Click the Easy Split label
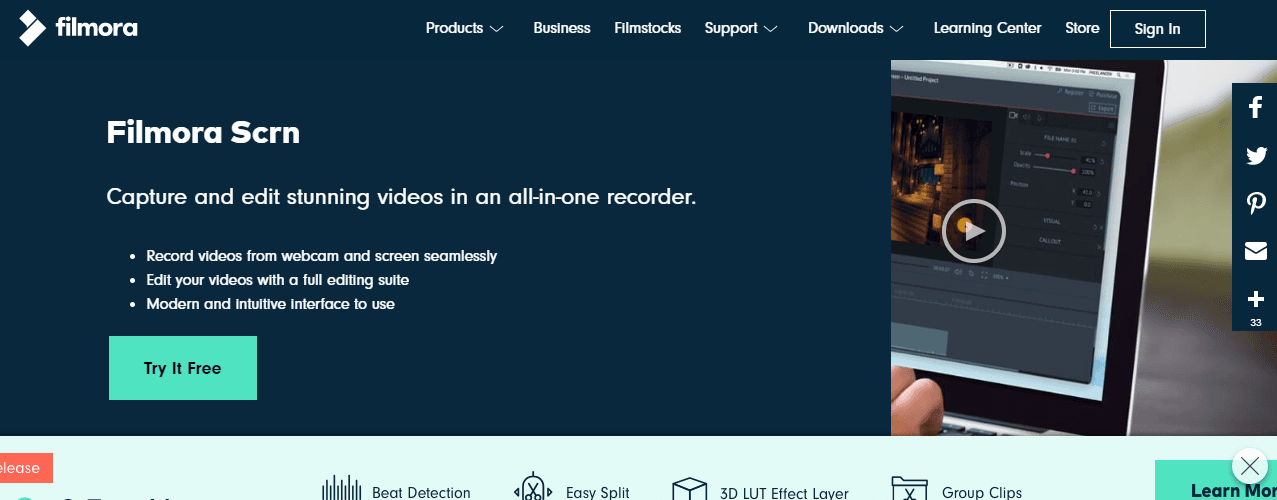Screen dimensions: 1277x500 coord(598,492)
